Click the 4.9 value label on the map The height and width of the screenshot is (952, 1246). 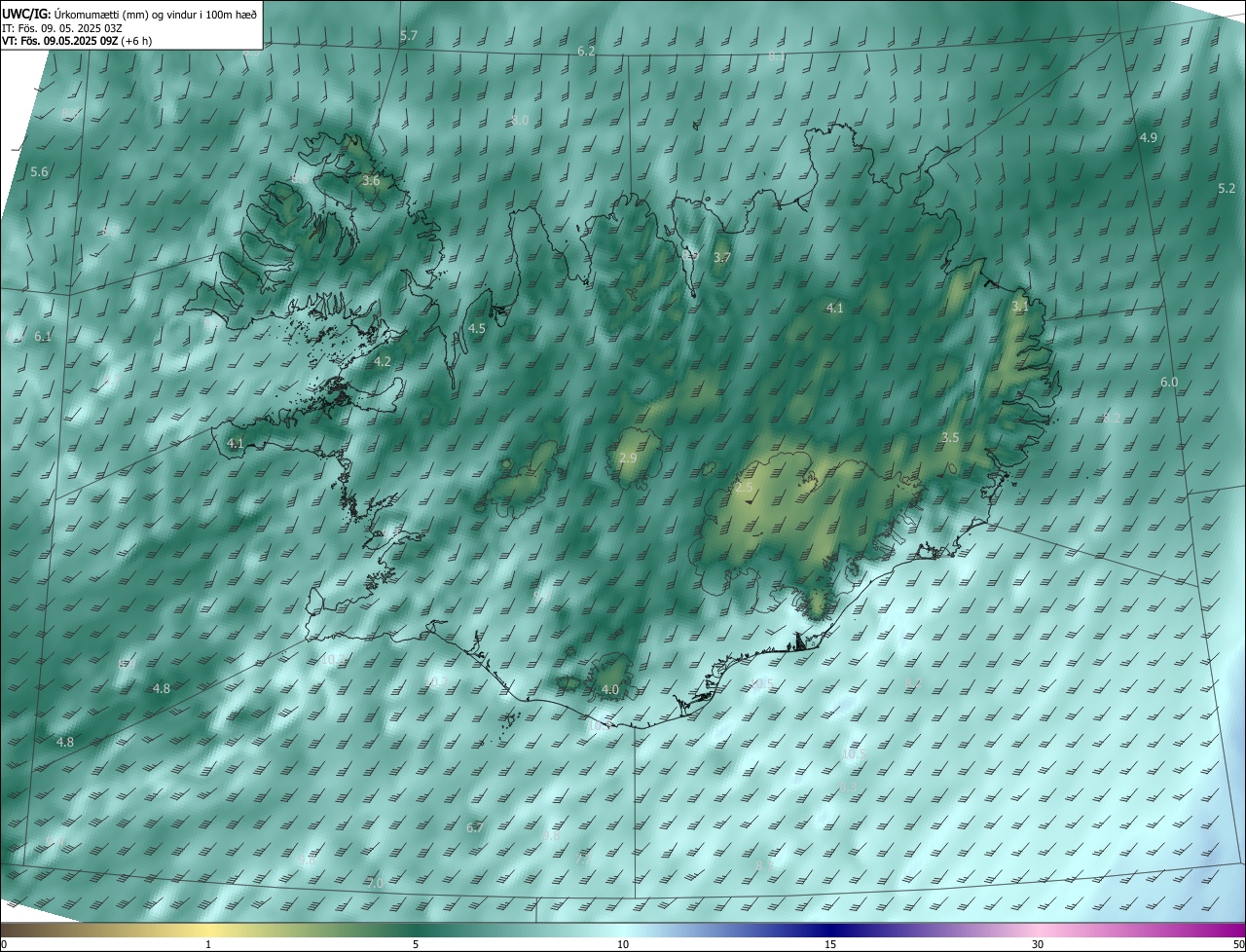[x=1149, y=138]
